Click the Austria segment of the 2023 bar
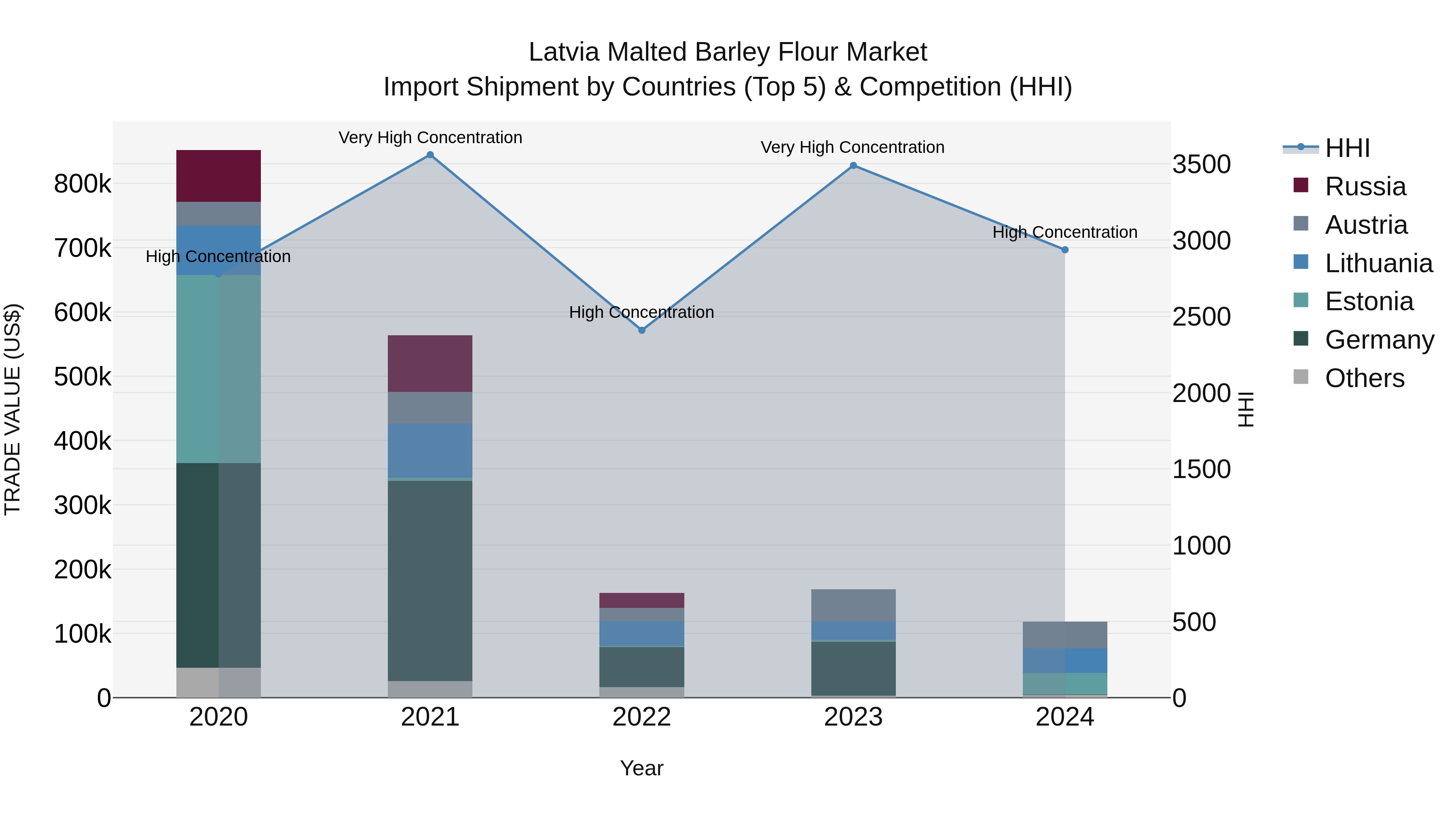 coord(853,605)
